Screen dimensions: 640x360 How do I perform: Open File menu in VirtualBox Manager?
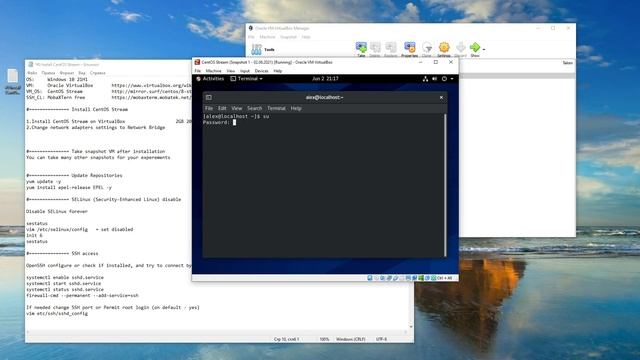coord(251,37)
